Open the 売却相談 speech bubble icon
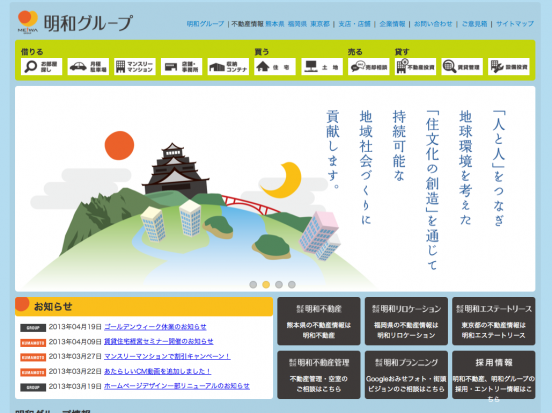Screen dimensions: 552x413 (x=369, y=67)
